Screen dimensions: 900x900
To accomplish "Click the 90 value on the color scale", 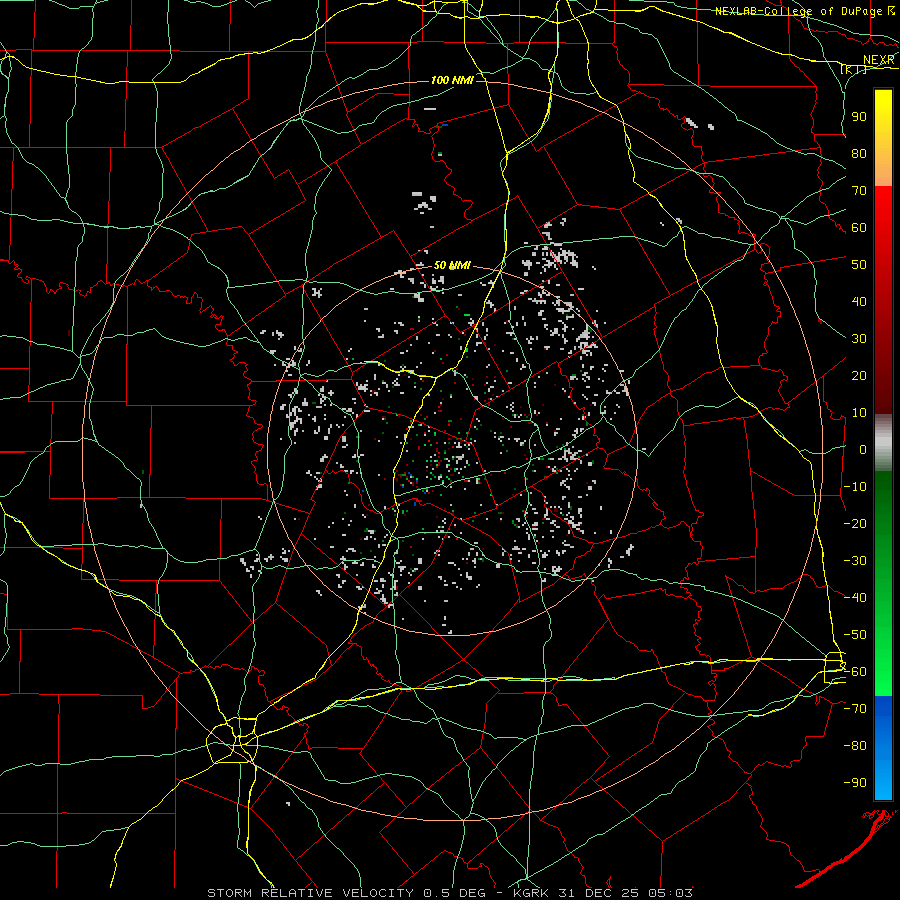I will [859, 117].
